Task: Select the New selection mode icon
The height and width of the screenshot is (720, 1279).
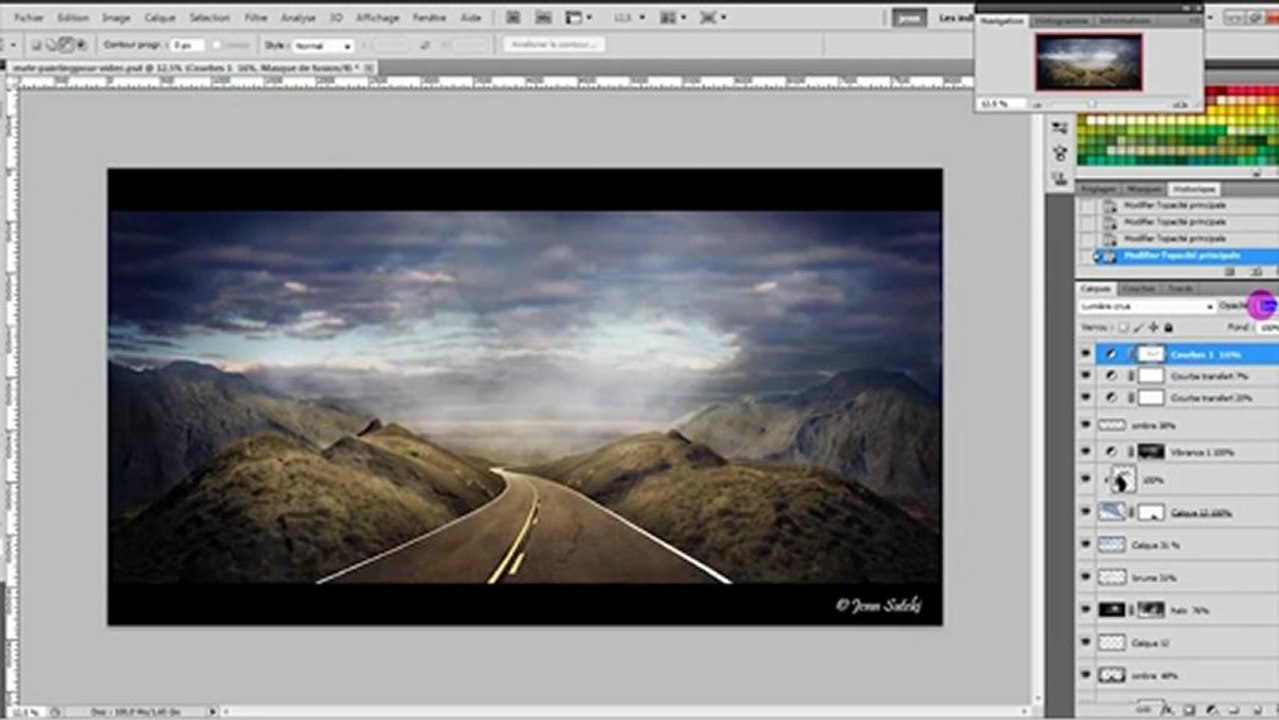Action: pos(36,45)
